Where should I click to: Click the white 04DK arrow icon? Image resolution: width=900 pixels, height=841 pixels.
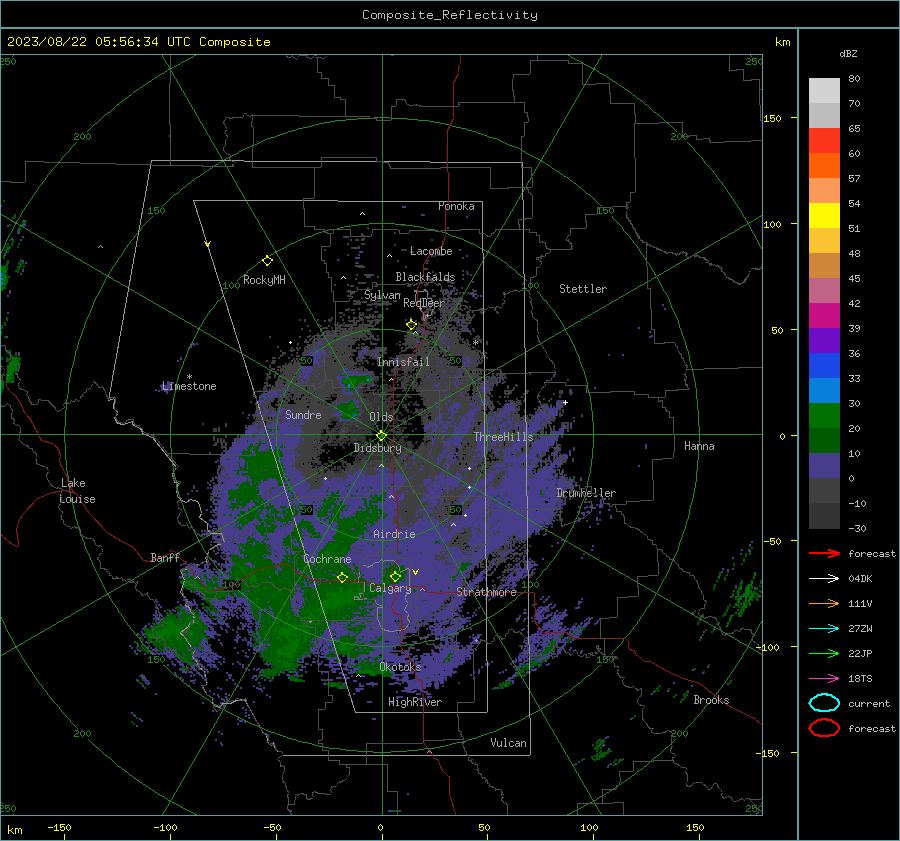tap(824, 579)
